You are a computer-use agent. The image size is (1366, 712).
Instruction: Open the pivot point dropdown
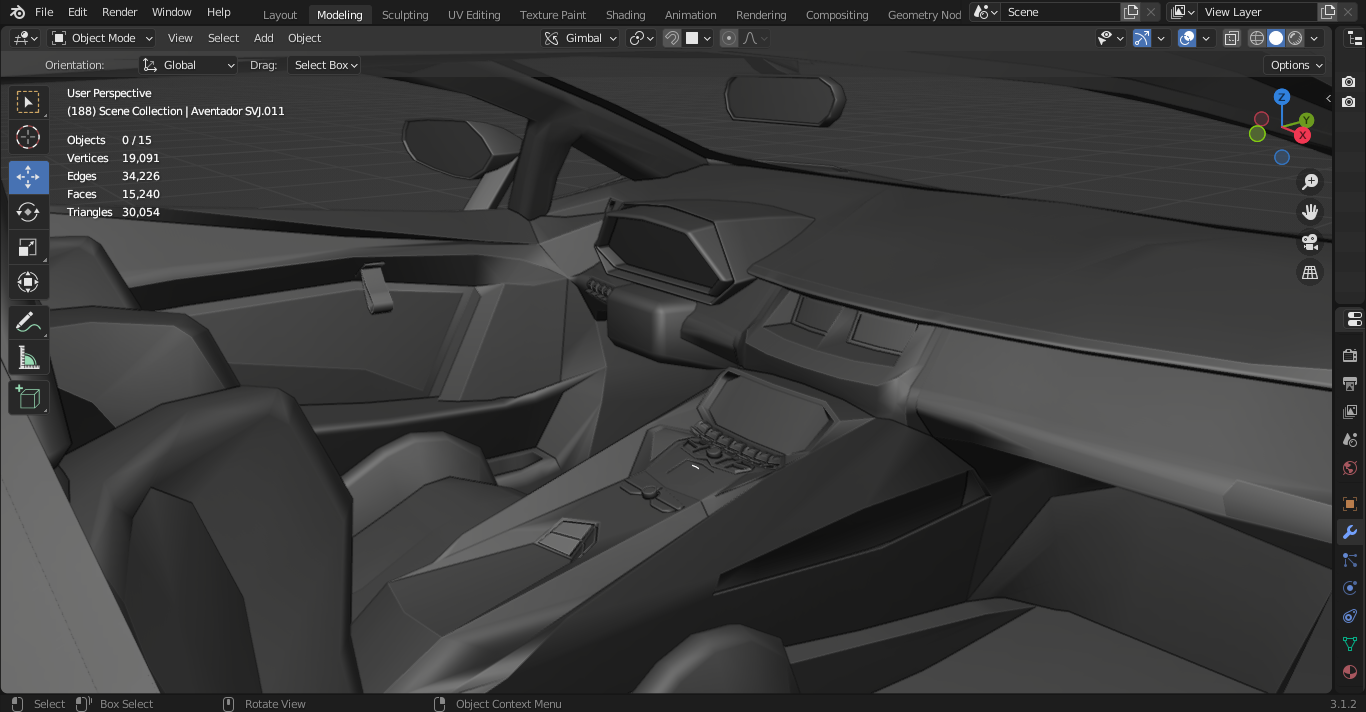tap(641, 38)
